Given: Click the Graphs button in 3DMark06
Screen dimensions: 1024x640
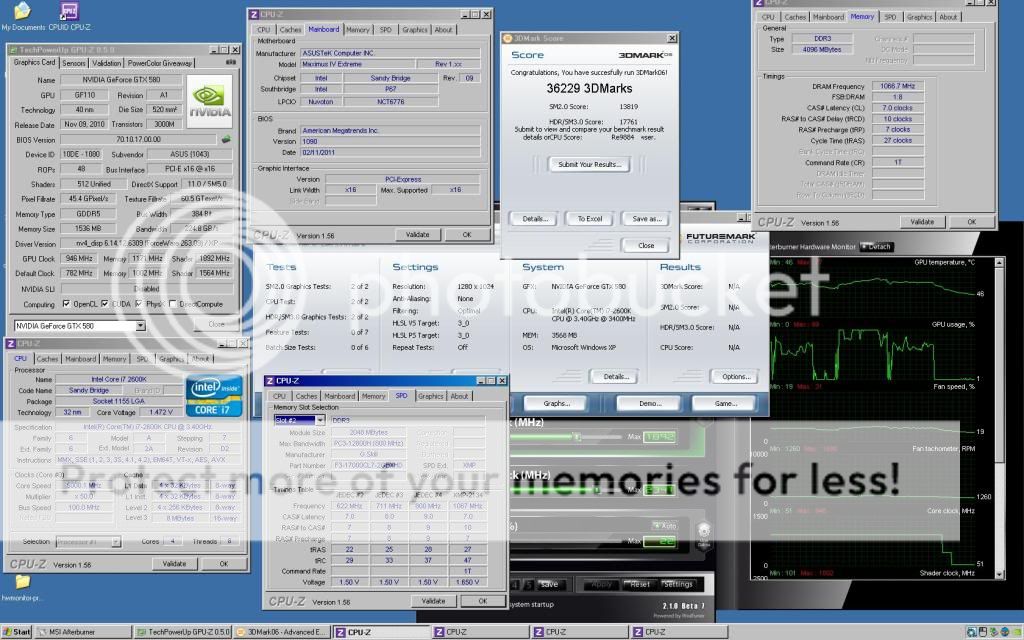Looking at the screenshot, I should click(x=554, y=403).
